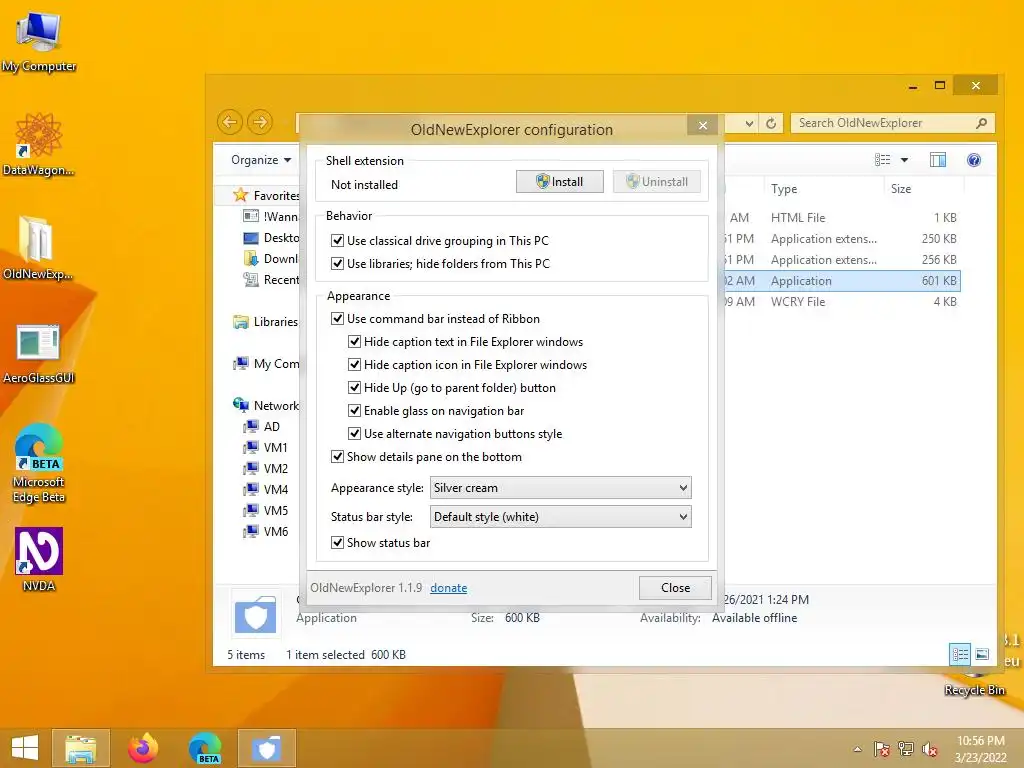
Task: Open Microsoft Edge Beta desktop shortcut
Action: (39, 462)
